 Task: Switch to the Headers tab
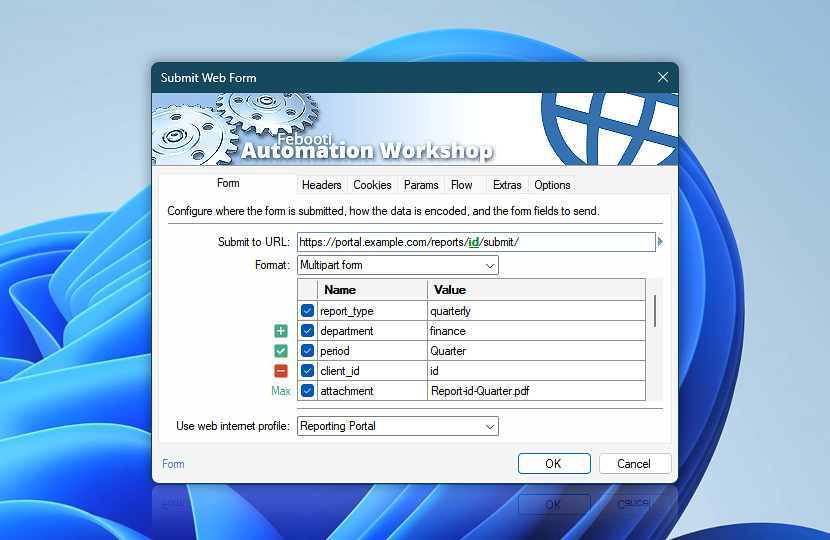pos(321,185)
